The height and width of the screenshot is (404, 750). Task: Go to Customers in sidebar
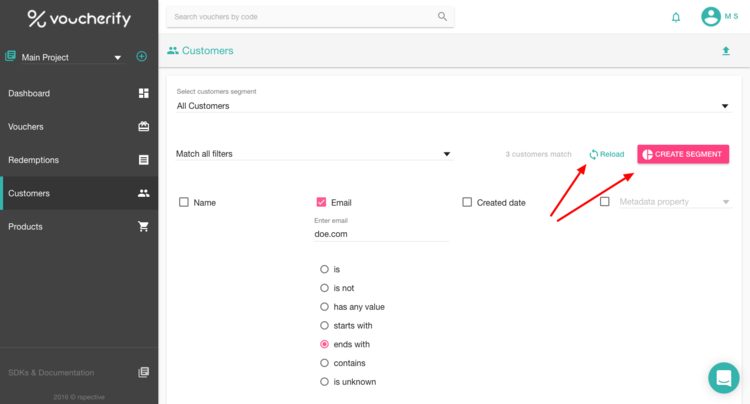coord(79,193)
